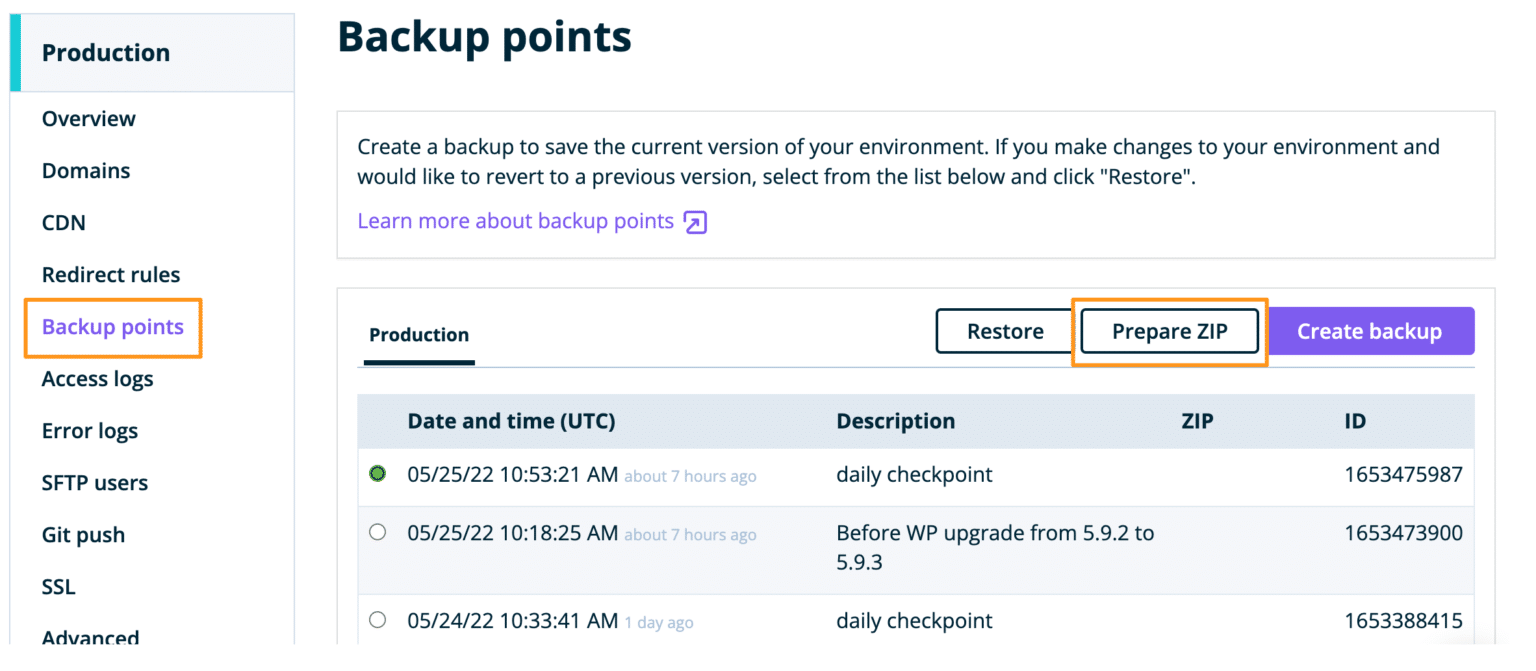The image size is (1536, 671).
Task: Go to the Overview section
Action: (x=88, y=118)
